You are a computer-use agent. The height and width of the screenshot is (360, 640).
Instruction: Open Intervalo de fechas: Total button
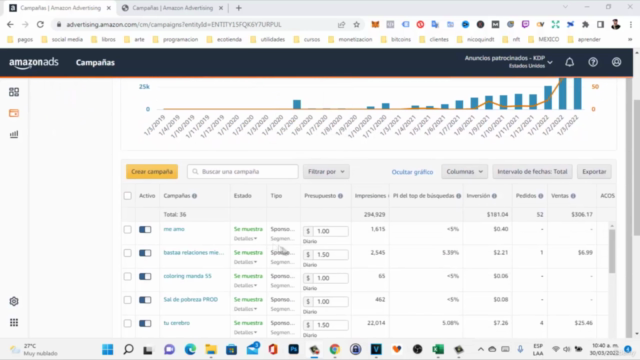pos(532,172)
